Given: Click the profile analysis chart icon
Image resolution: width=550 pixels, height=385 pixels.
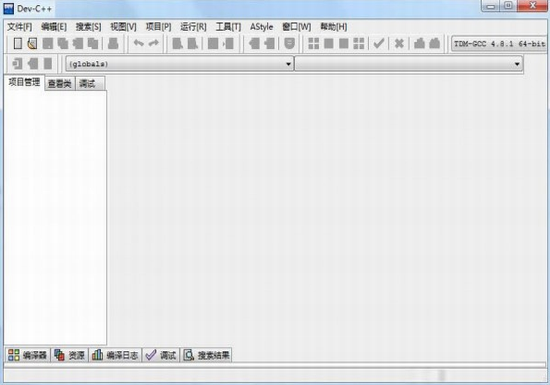Looking at the screenshot, I should (419, 43).
